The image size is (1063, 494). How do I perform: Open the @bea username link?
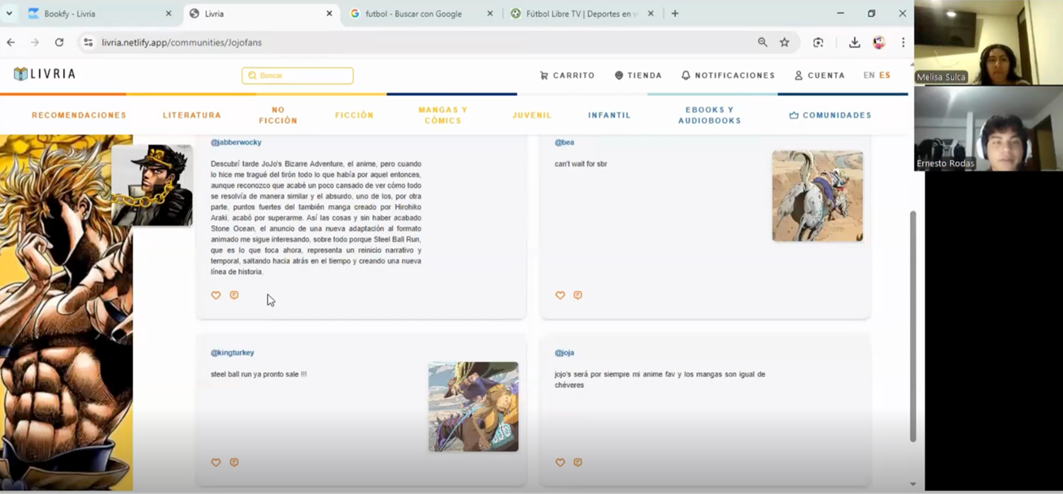[x=564, y=142]
